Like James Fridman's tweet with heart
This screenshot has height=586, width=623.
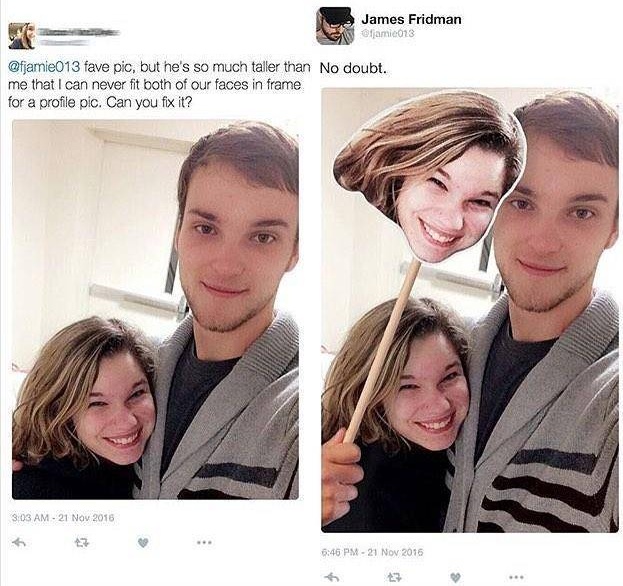pyautogui.click(x=455, y=577)
